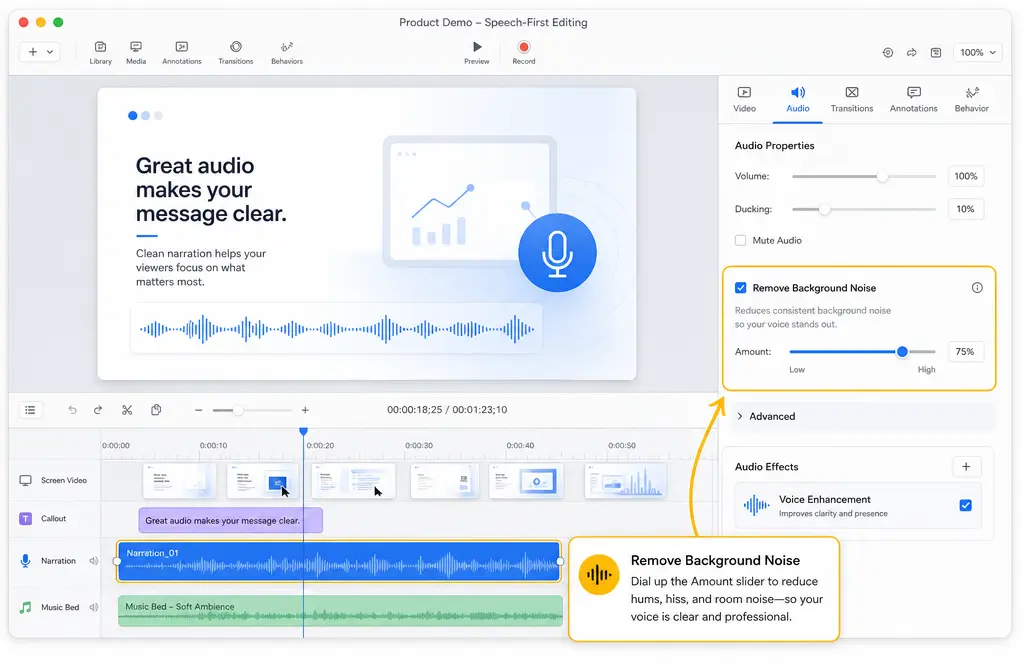
Task: Select the scissors split tool
Action: tap(127, 410)
